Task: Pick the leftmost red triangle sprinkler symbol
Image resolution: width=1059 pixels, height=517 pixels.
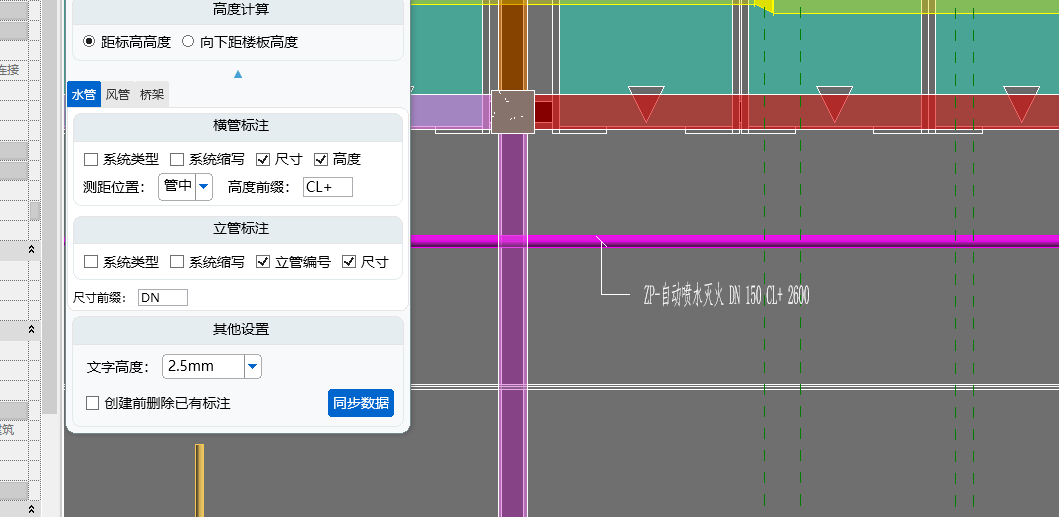Action: [645, 103]
